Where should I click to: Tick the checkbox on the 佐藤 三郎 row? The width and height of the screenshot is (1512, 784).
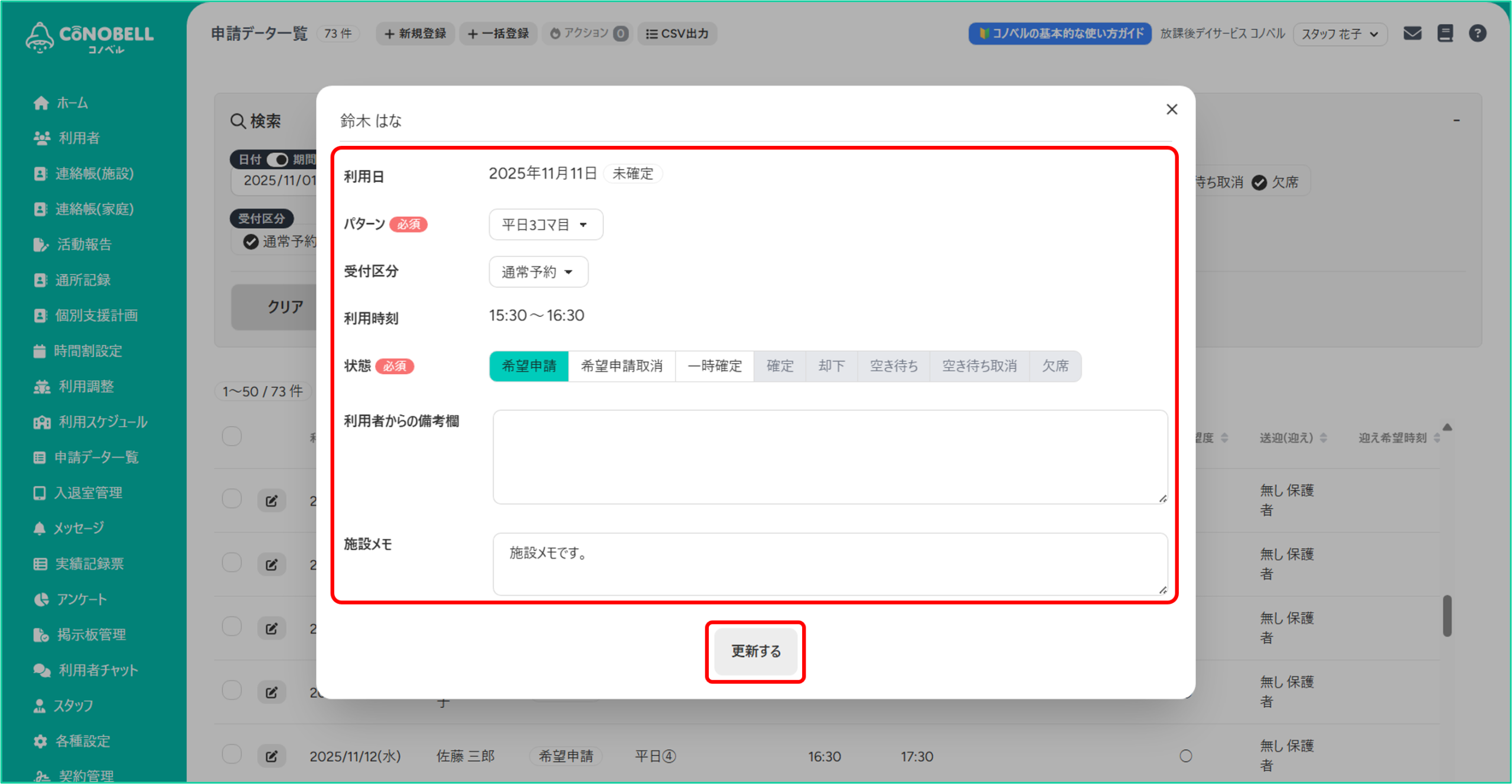click(x=232, y=754)
